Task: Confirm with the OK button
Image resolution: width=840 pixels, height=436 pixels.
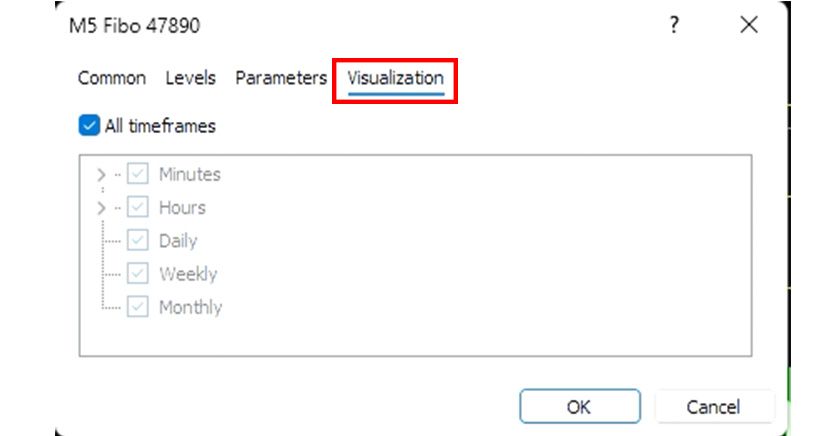Action: coord(578,407)
